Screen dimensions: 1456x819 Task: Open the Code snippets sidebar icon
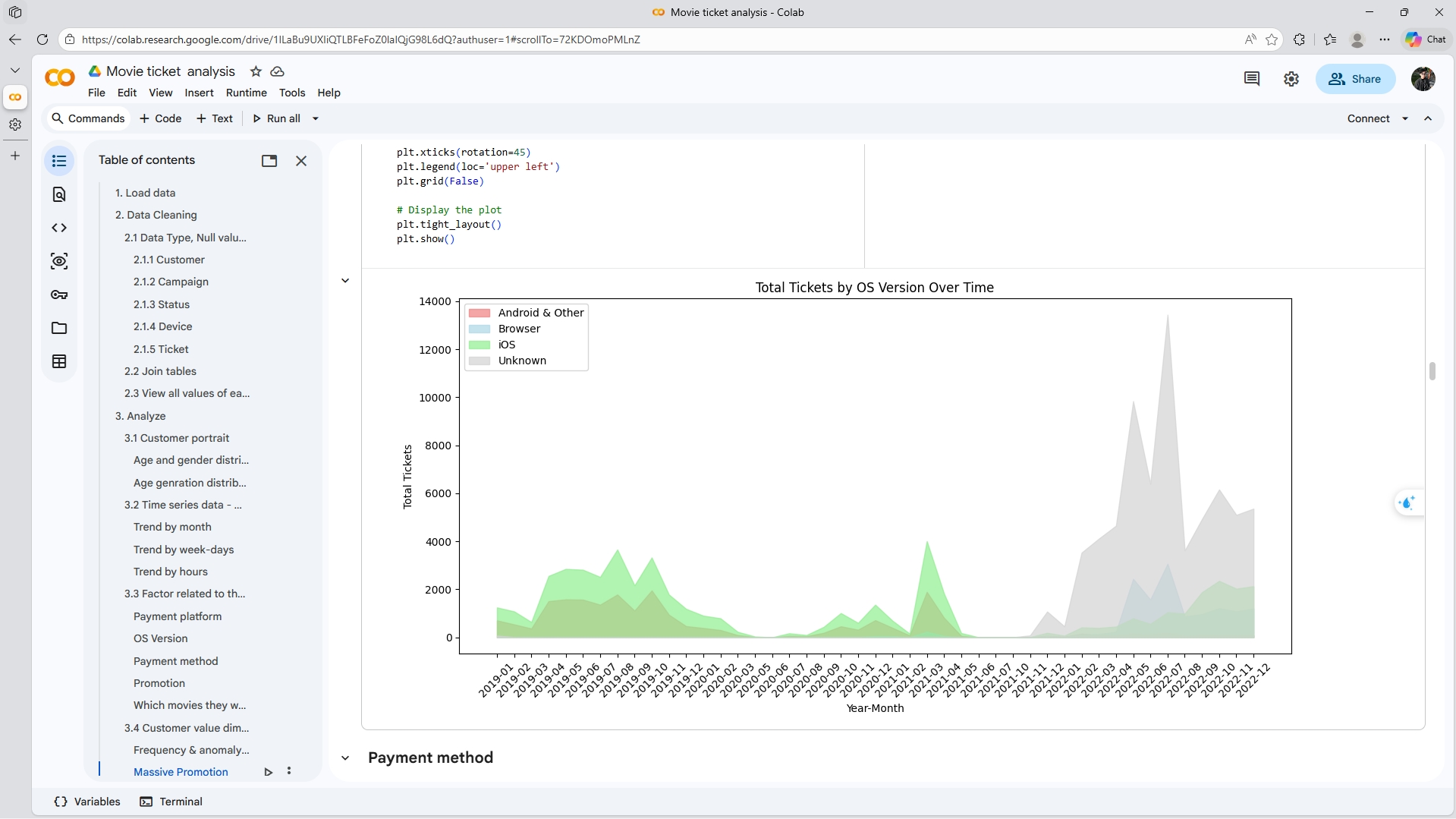tap(59, 228)
